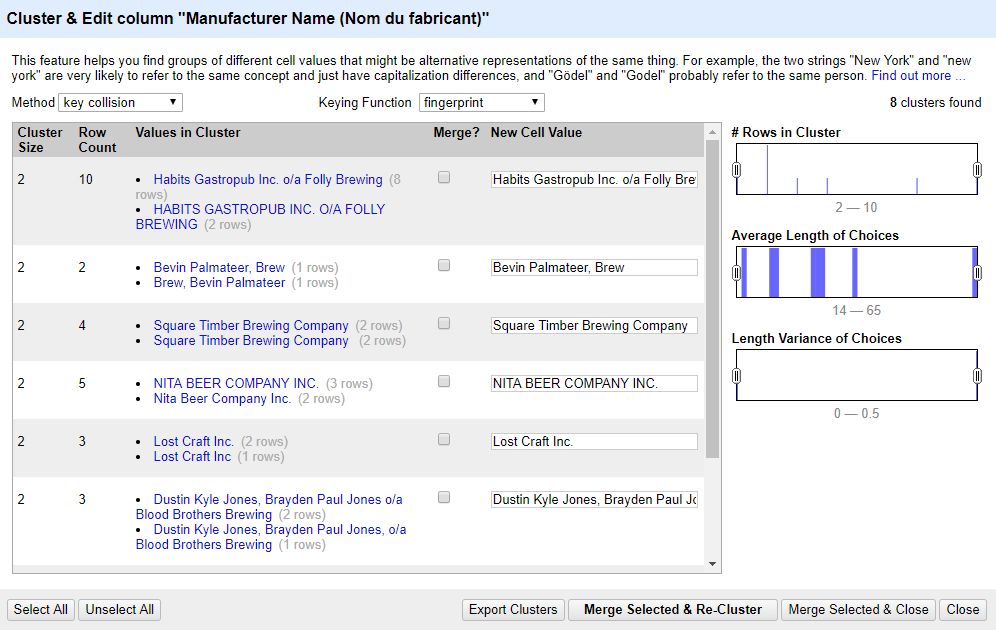This screenshot has height=630, width=996.
Task: Click New Cell Value field for Square Timber
Action: point(594,326)
